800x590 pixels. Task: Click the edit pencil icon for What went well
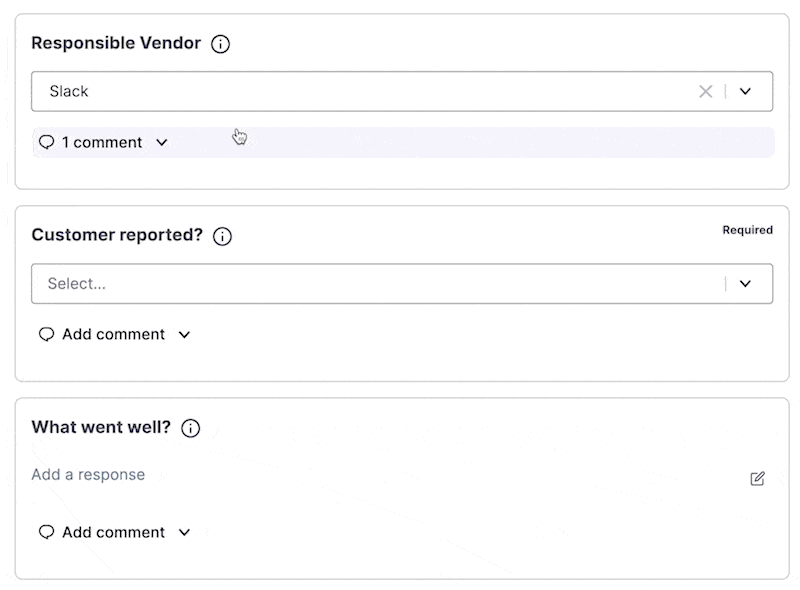click(758, 478)
